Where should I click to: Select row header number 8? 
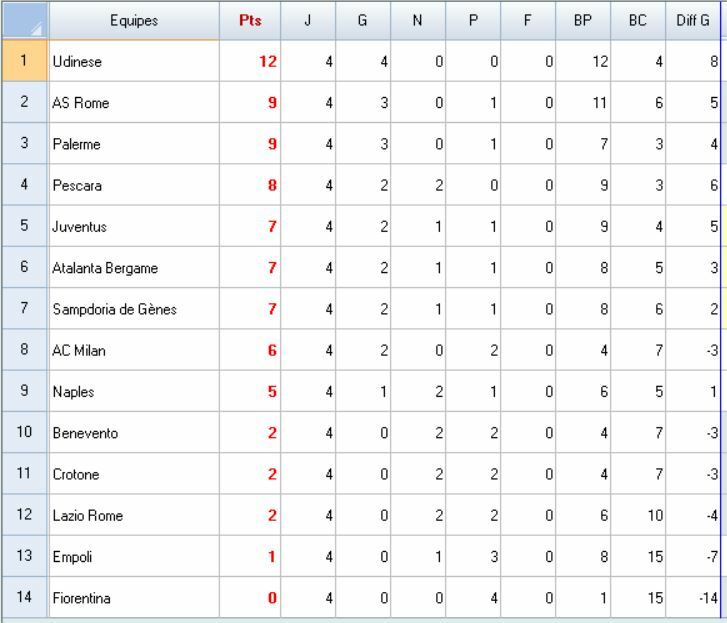(x=24, y=351)
